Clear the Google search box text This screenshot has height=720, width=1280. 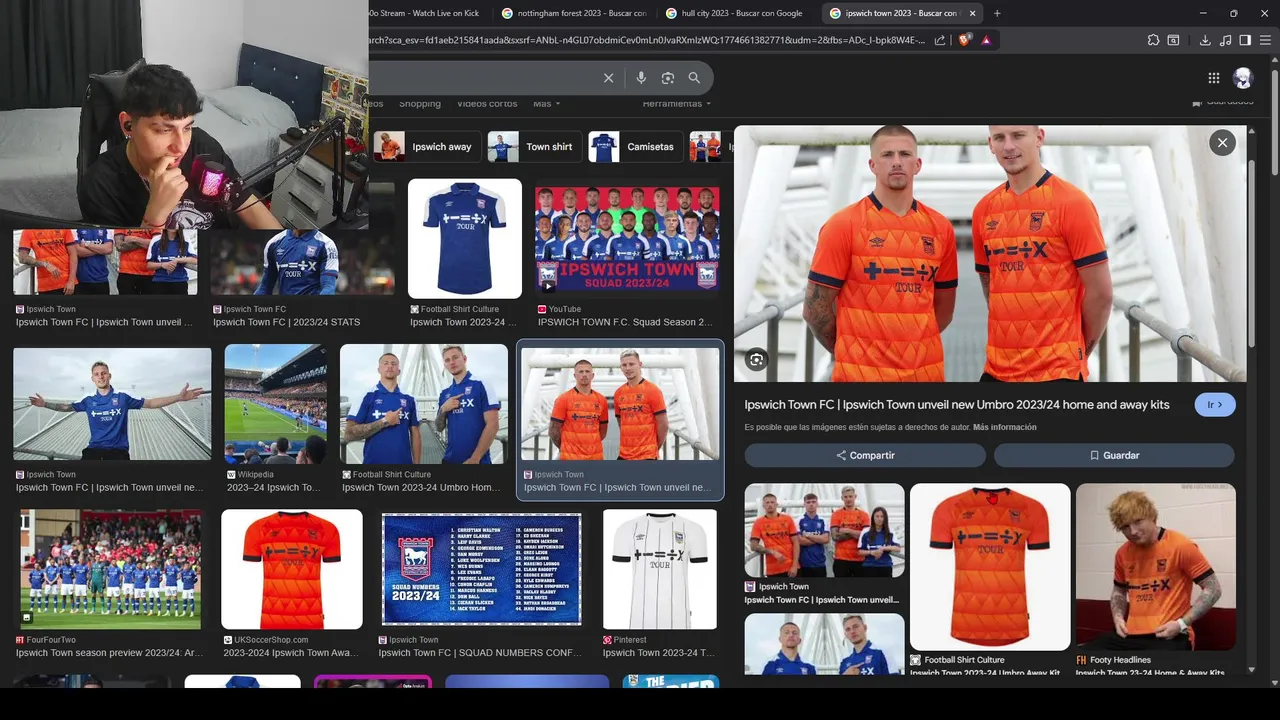608,78
